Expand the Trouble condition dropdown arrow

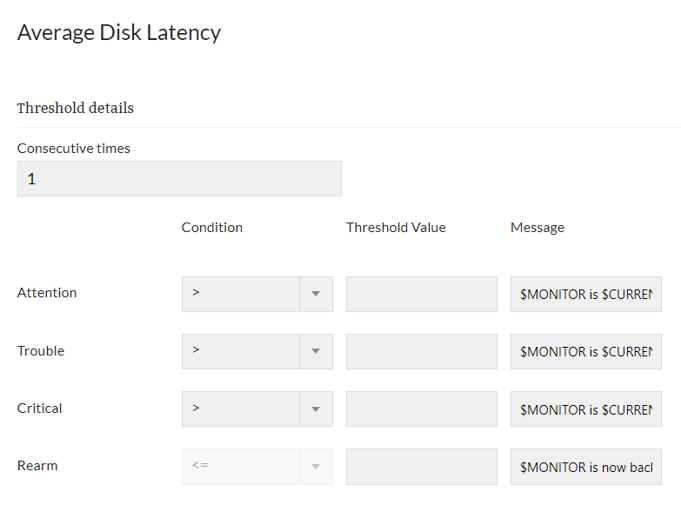pyautogui.click(x=316, y=351)
